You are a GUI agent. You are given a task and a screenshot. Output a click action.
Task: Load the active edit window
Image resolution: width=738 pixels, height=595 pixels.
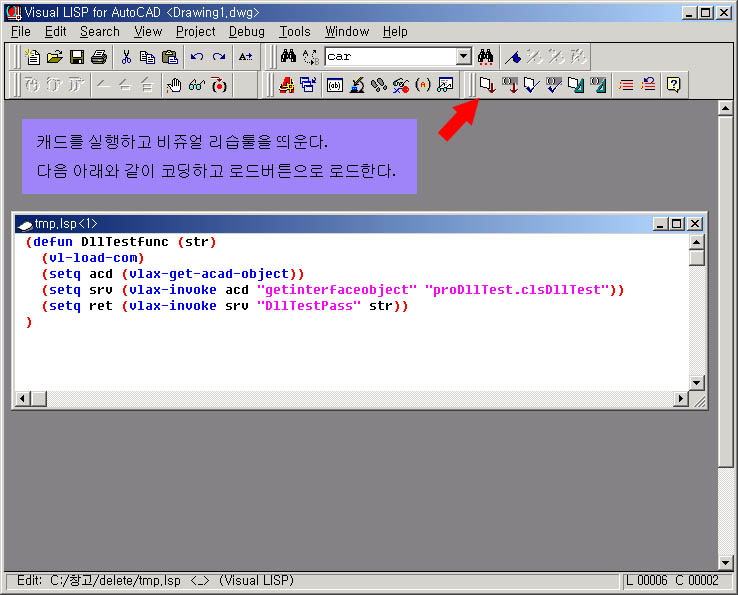click(487, 85)
